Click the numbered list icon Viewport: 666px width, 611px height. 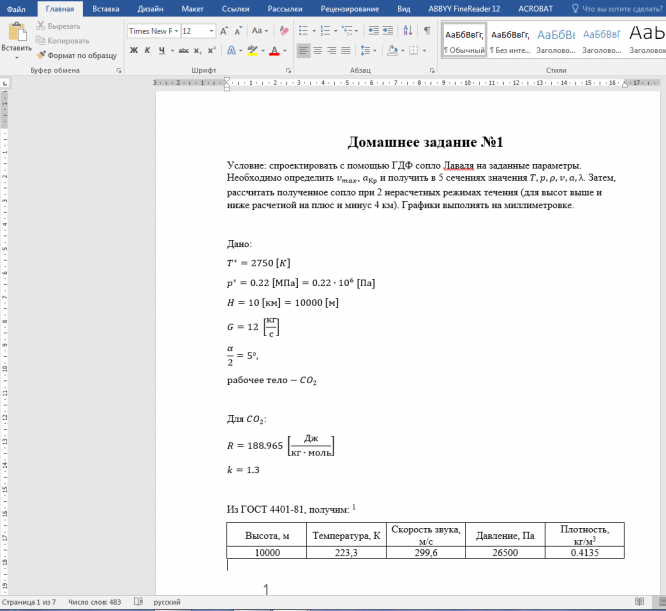[325, 31]
